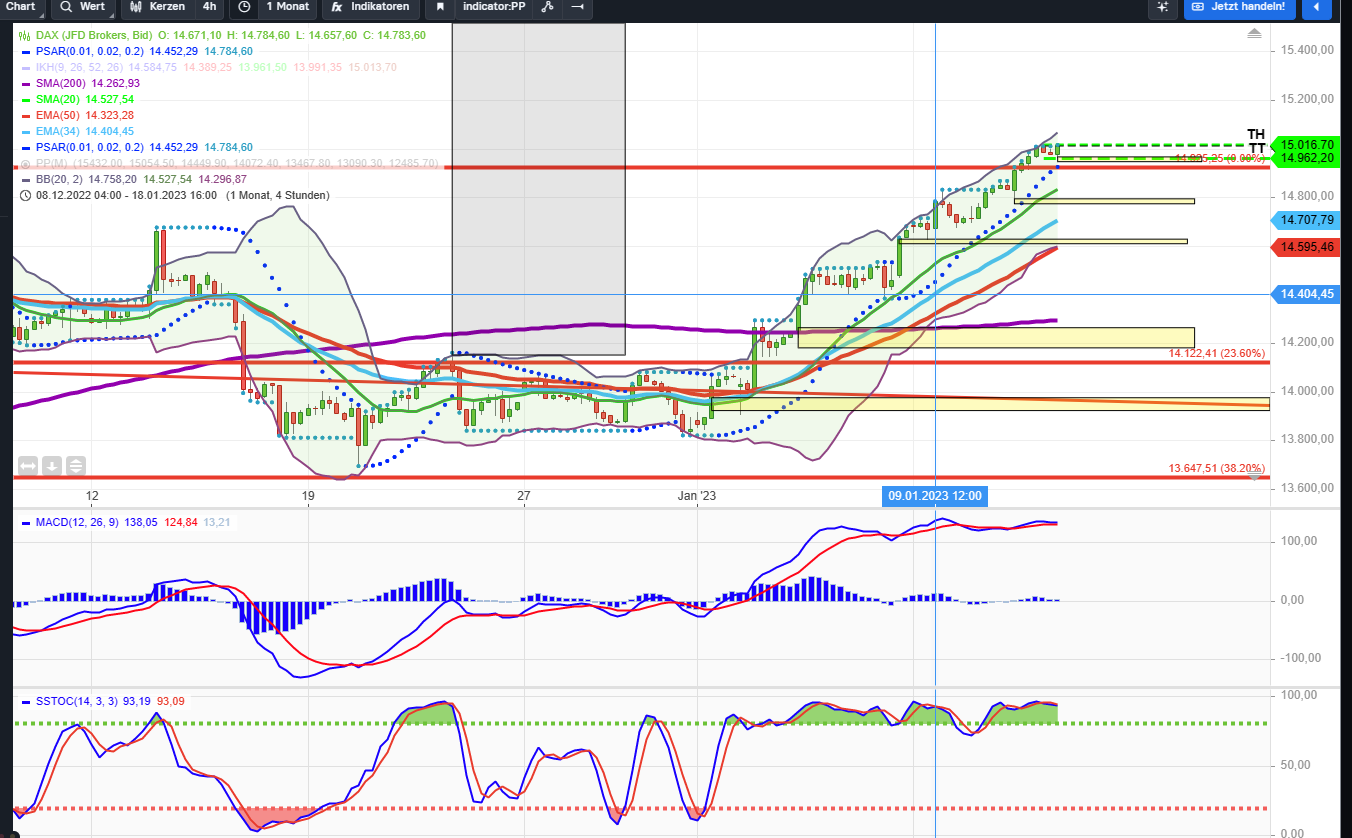Image resolution: width=1352 pixels, height=838 pixels.
Task: Click the SMA(20) green color marker
Action: (25, 99)
